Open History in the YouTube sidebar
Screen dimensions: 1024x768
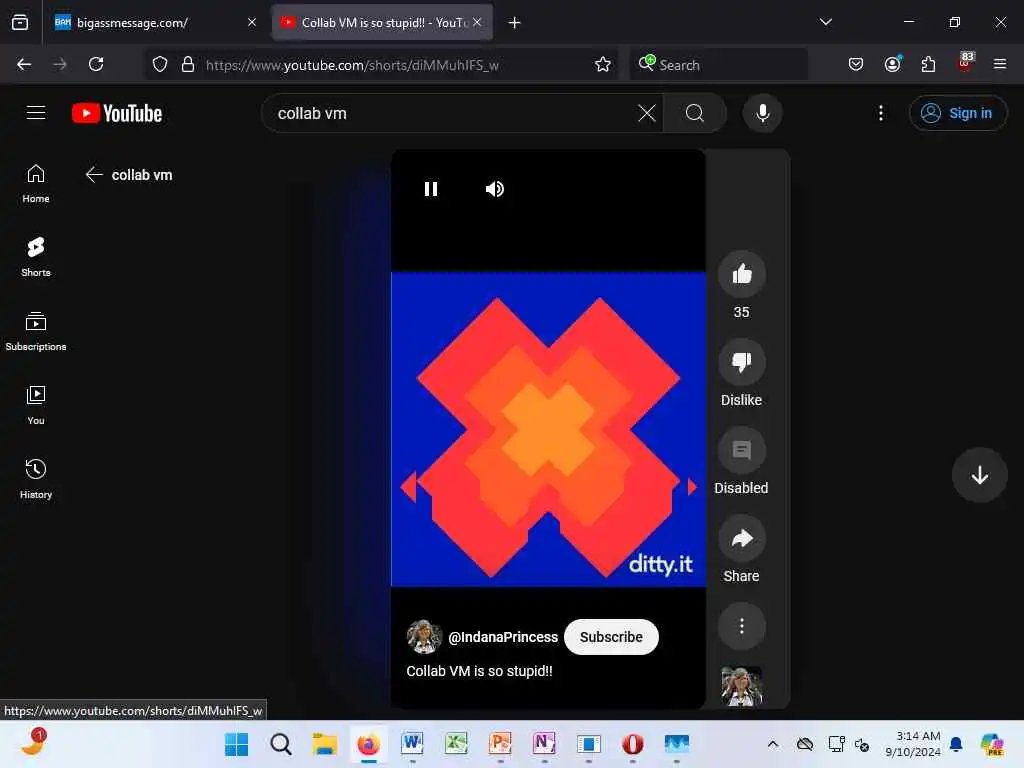[x=36, y=479]
